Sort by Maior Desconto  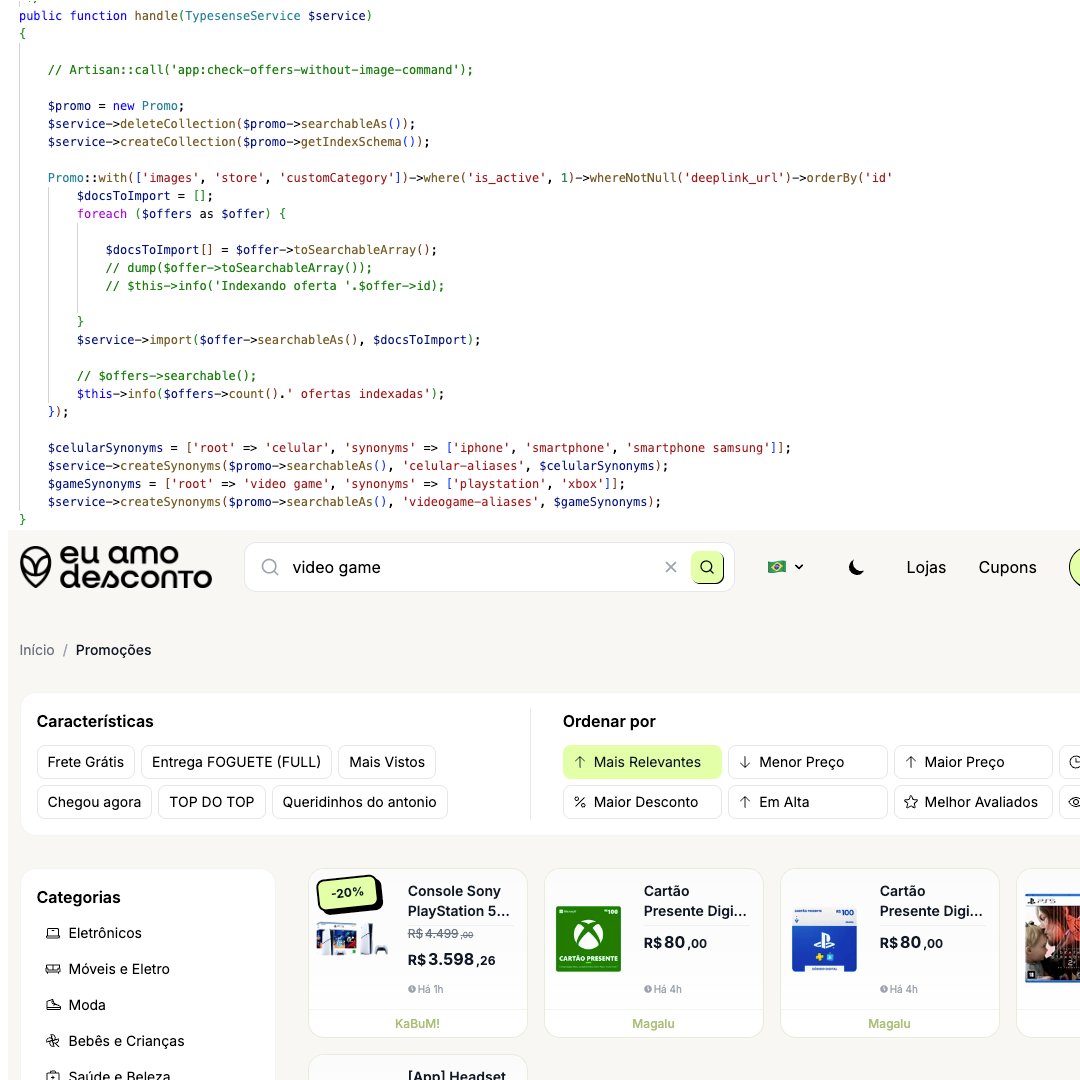[642, 802]
